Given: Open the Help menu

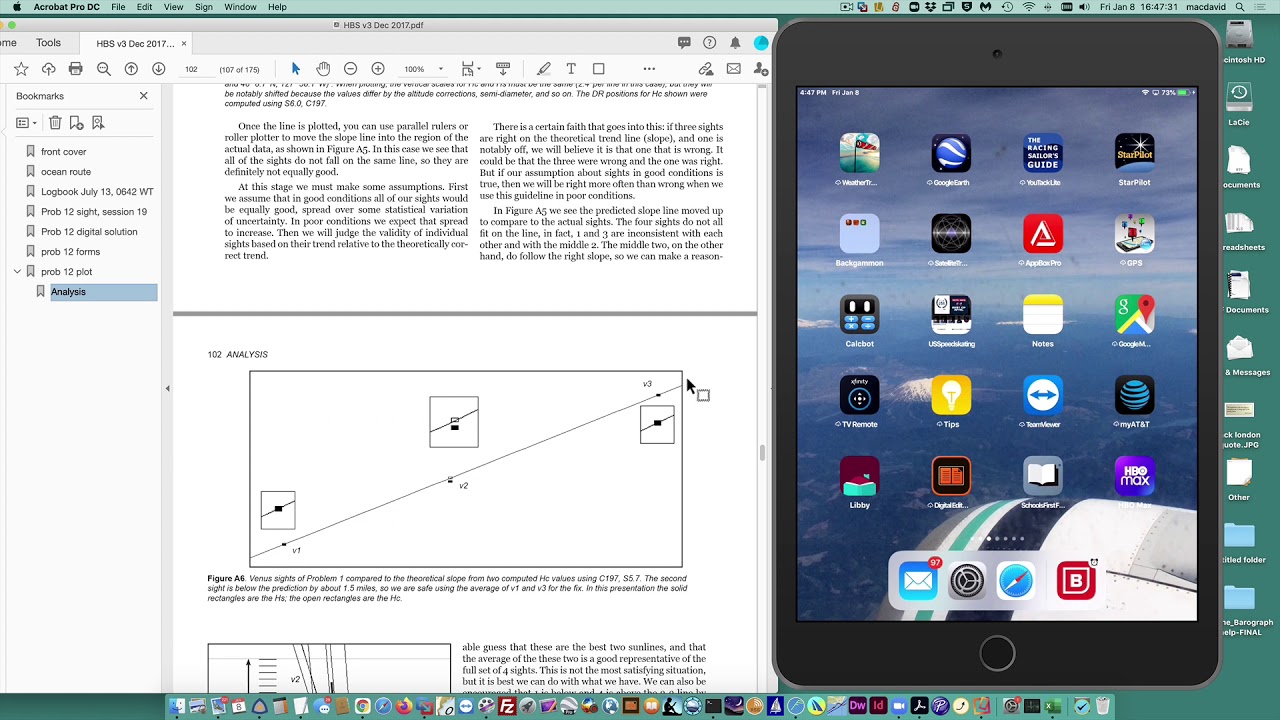Looking at the screenshot, I should [277, 7].
